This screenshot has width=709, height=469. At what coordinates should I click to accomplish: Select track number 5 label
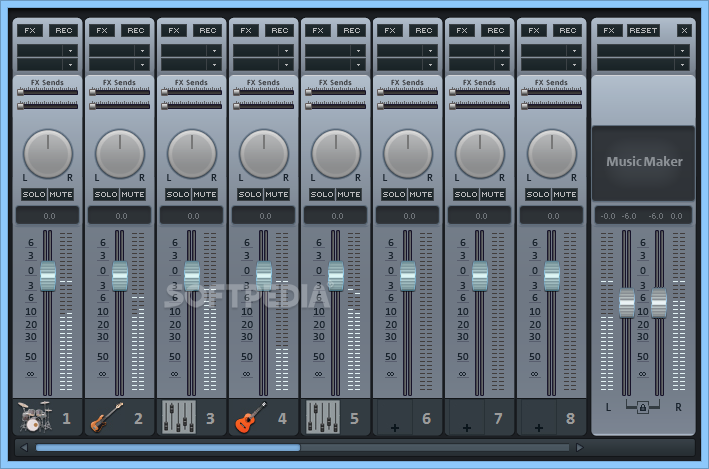tap(354, 418)
